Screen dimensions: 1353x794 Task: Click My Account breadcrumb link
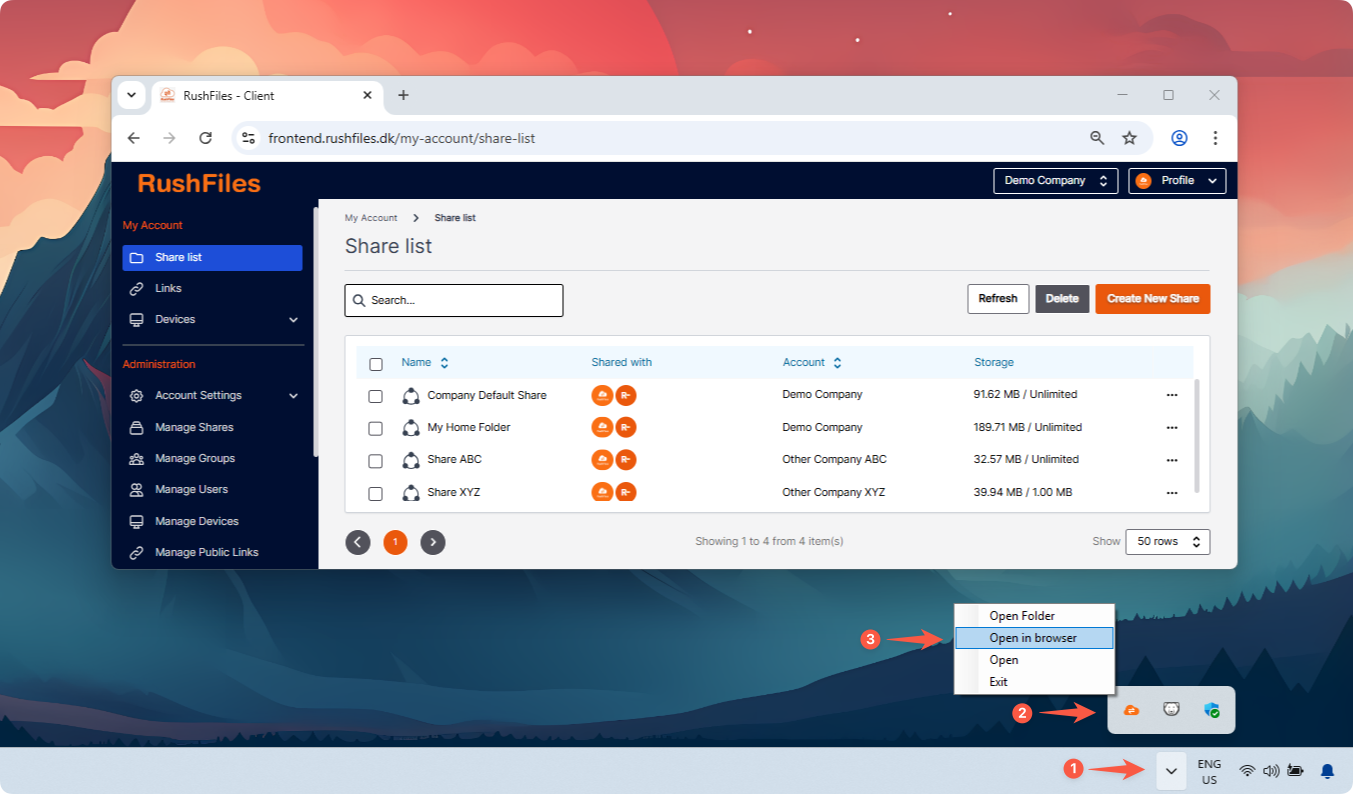(x=371, y=218)
